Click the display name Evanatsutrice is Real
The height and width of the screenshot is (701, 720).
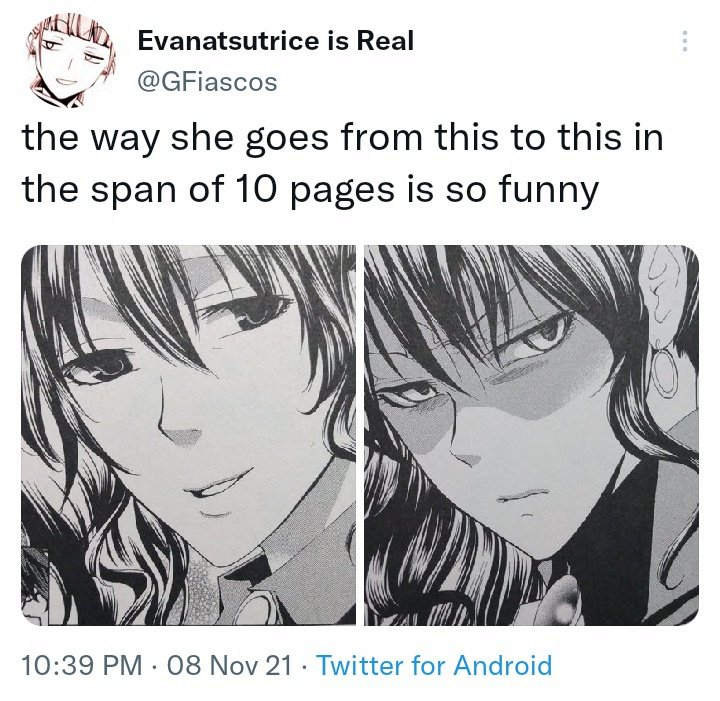[x=276, y=40]
